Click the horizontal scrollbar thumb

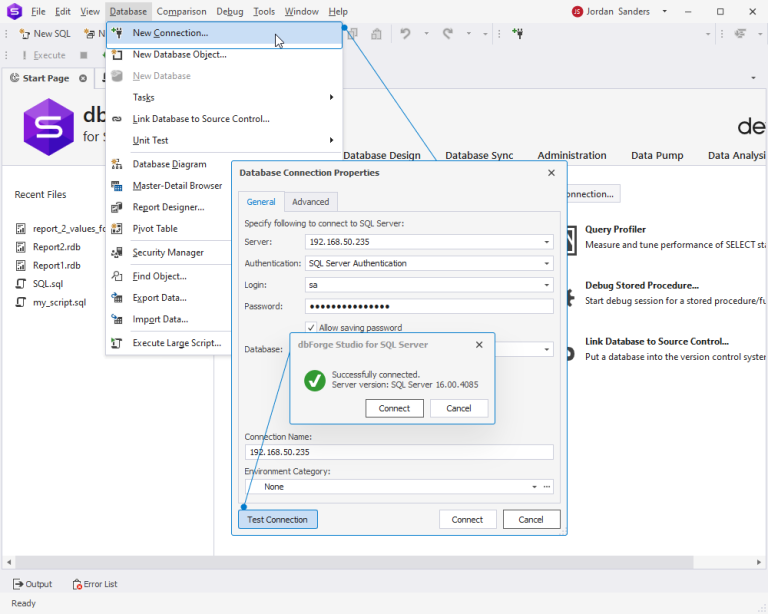click(354, 562)
